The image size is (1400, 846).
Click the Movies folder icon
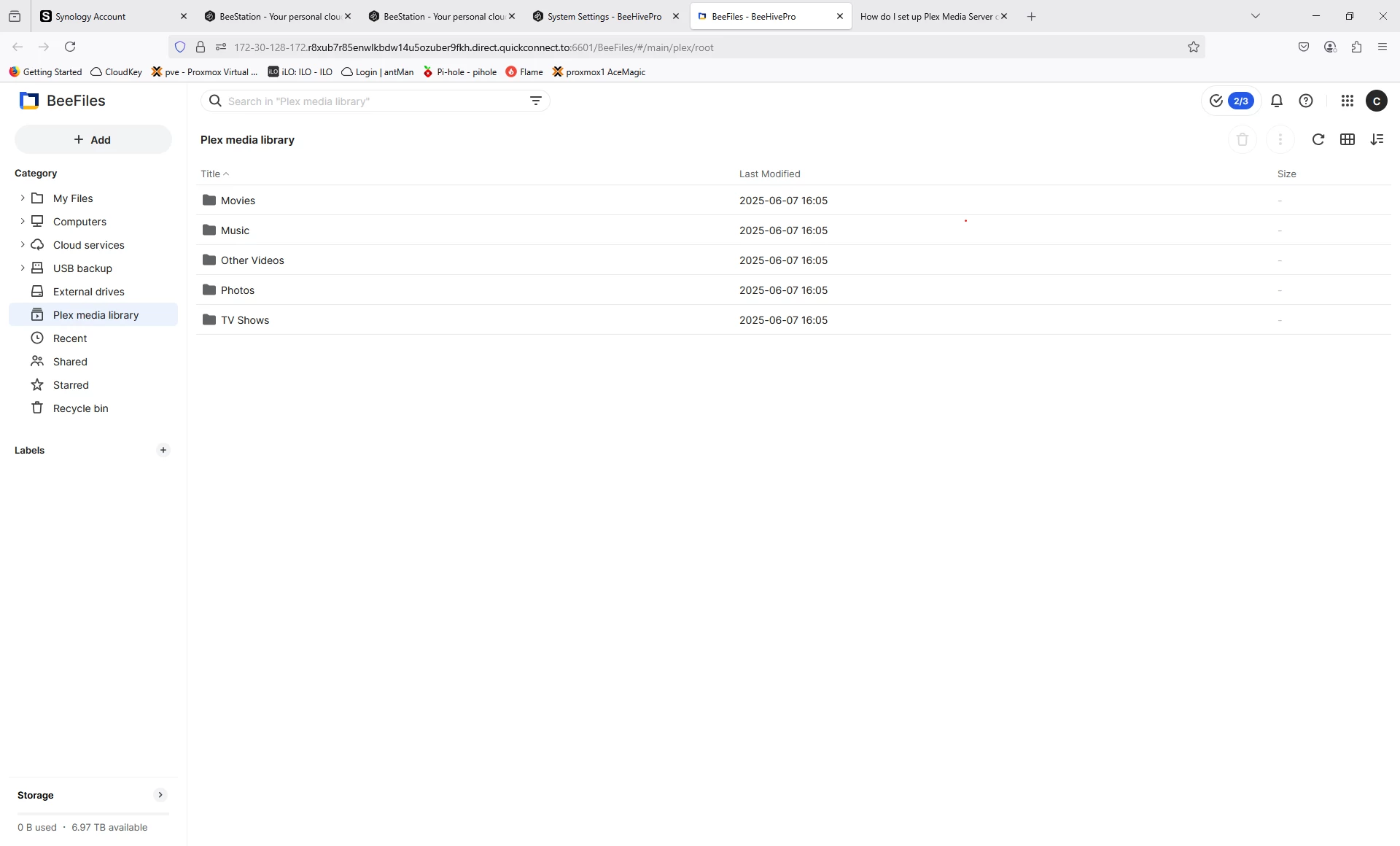click(209, 200)
